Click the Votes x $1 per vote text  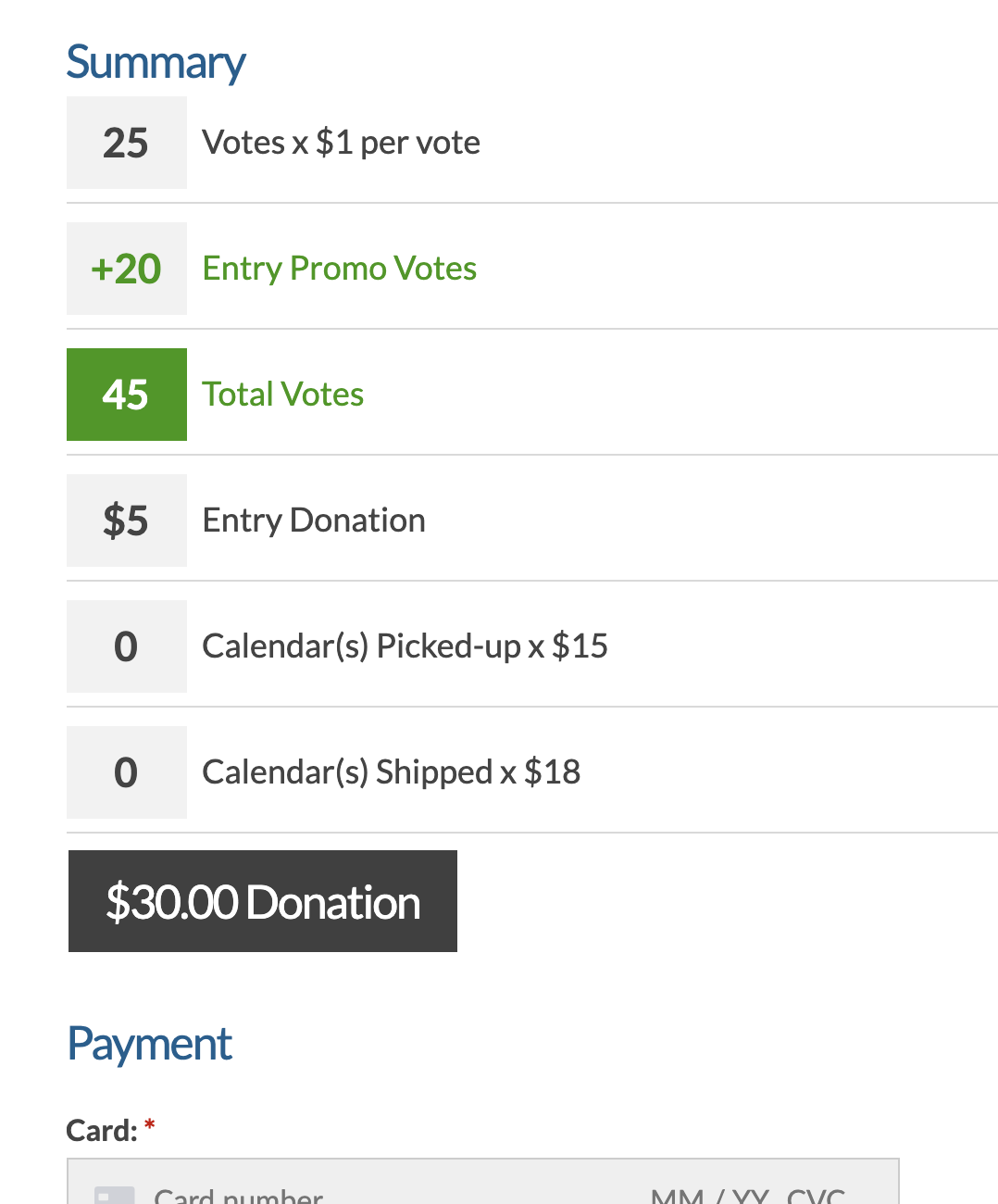342,143
